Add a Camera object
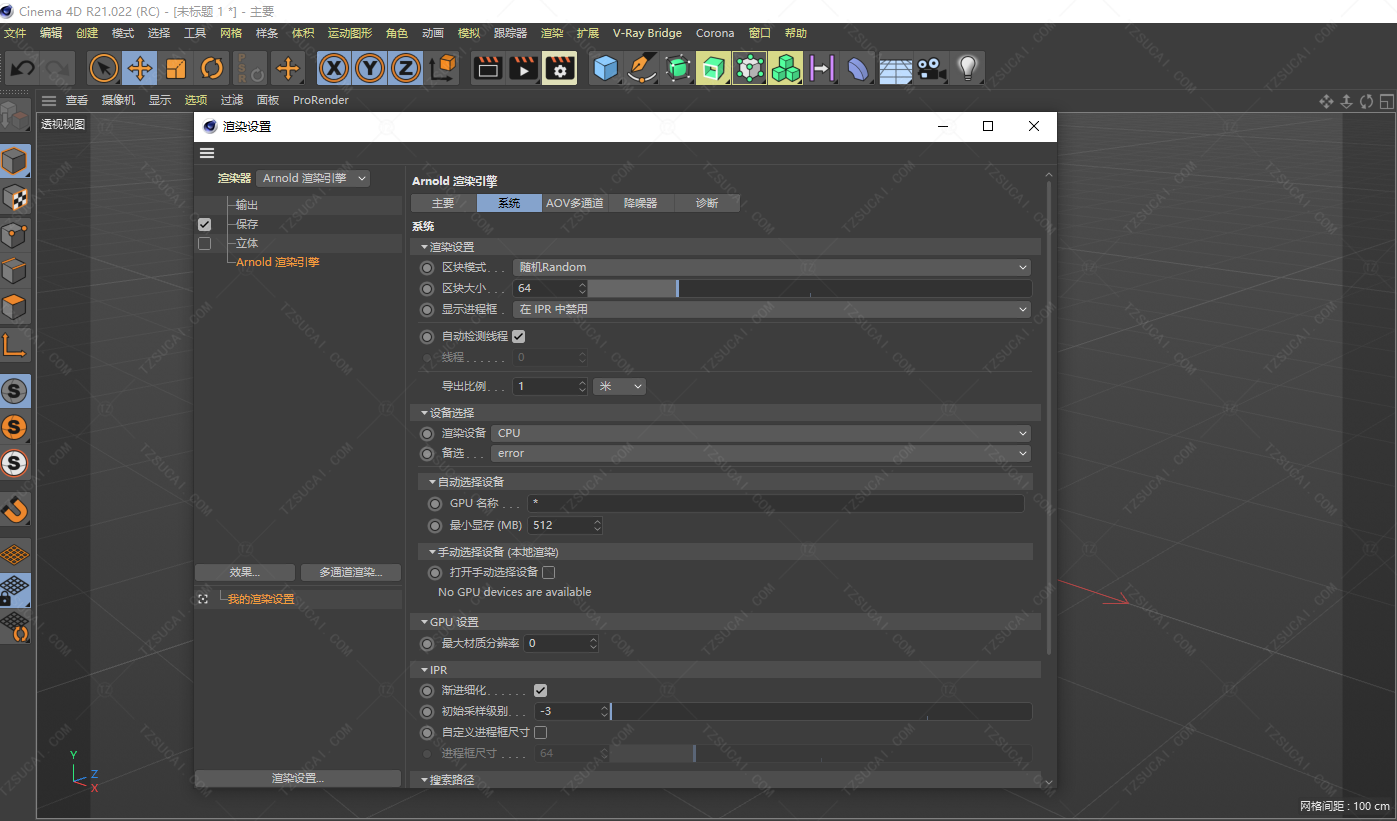Screen dimensions: 1397x821 tap(931, 69)
